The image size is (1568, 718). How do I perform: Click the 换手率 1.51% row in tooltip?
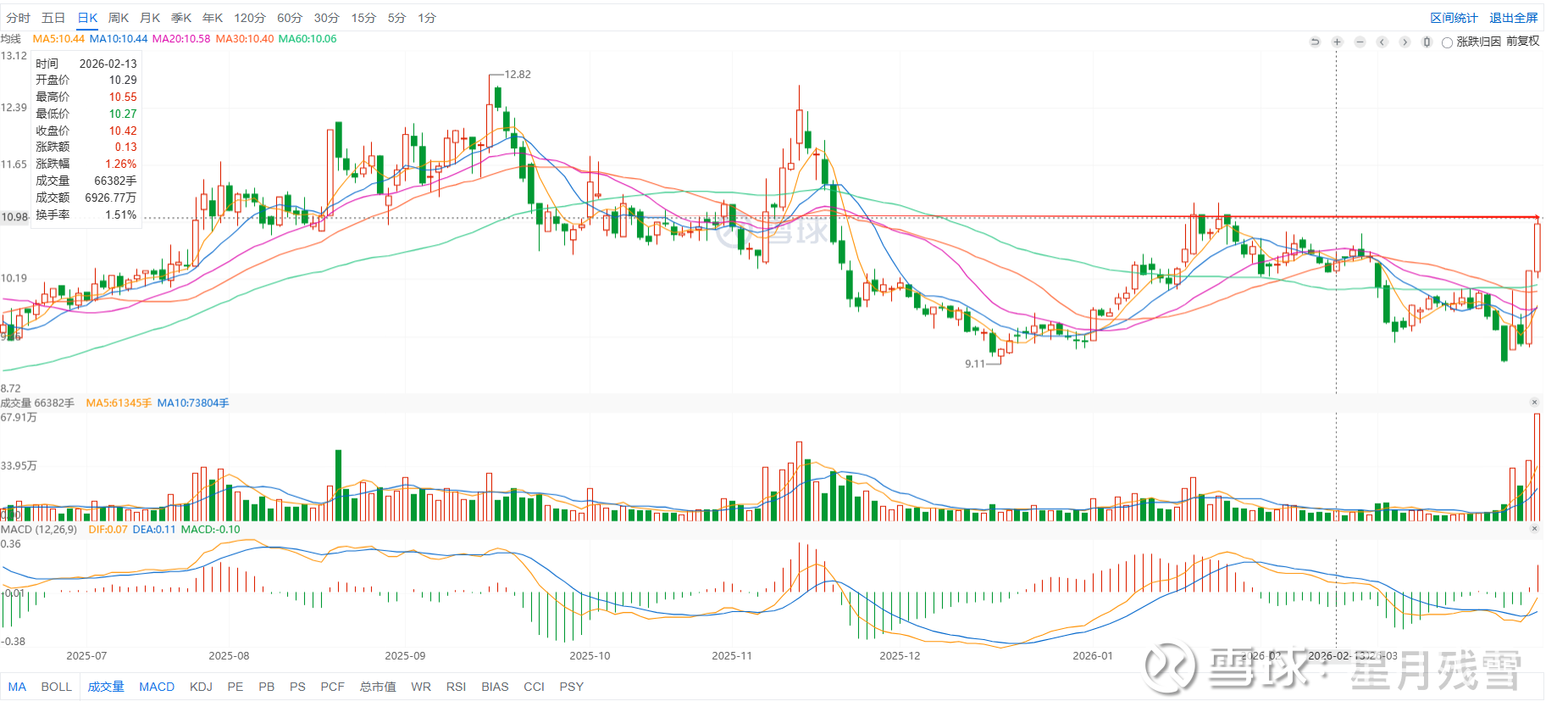tap(86, 214)
